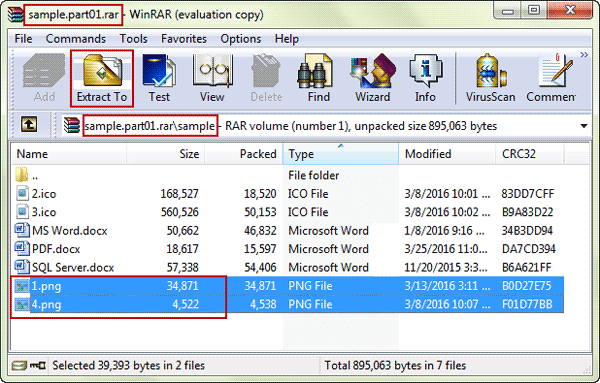Image resolution: width=600 pixels, height=383 pixels.
Task: Select the file name SQL Server.docx
Action: point(73,267)
